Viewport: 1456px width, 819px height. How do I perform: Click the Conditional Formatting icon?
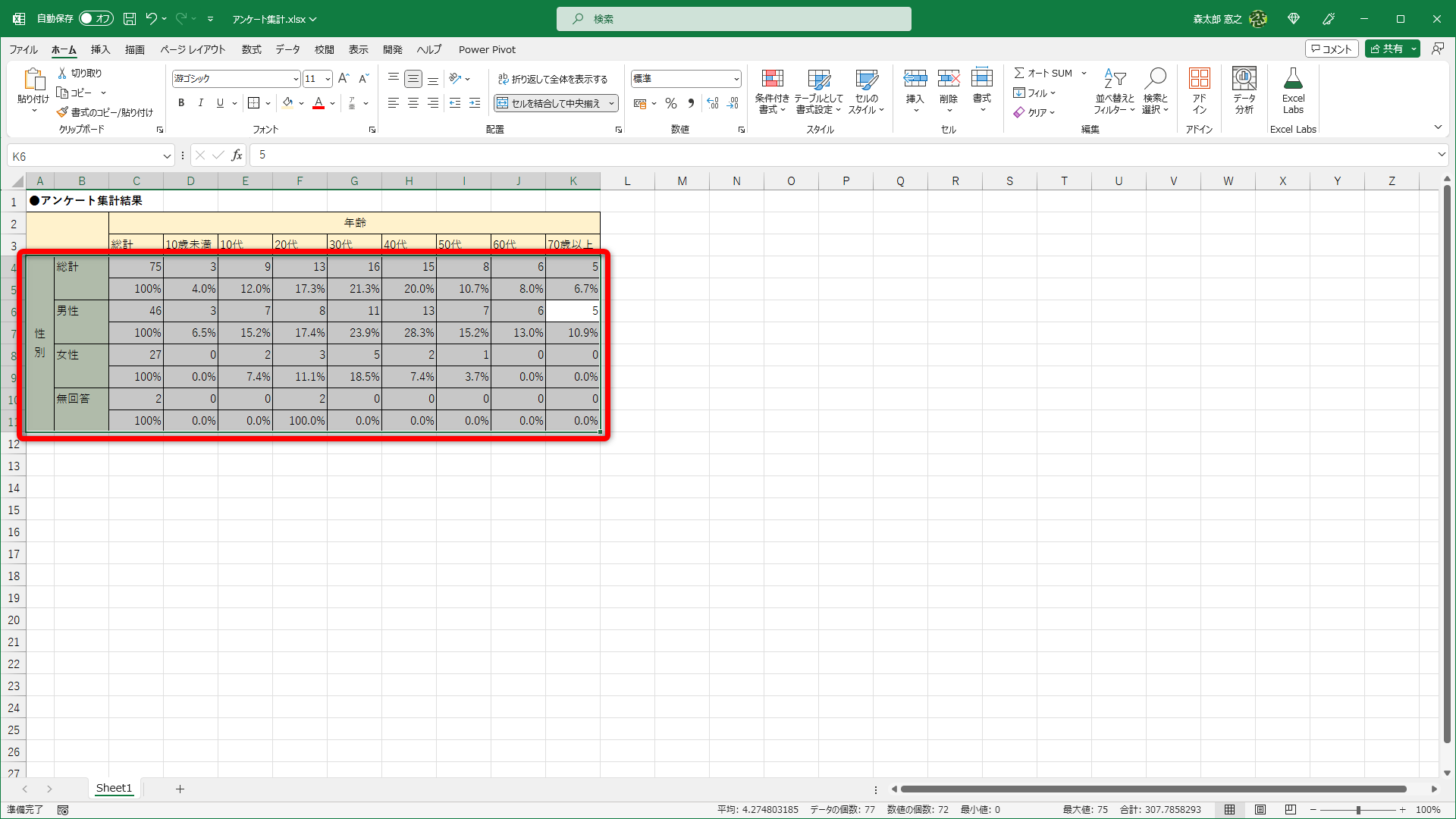coord(772,79)
